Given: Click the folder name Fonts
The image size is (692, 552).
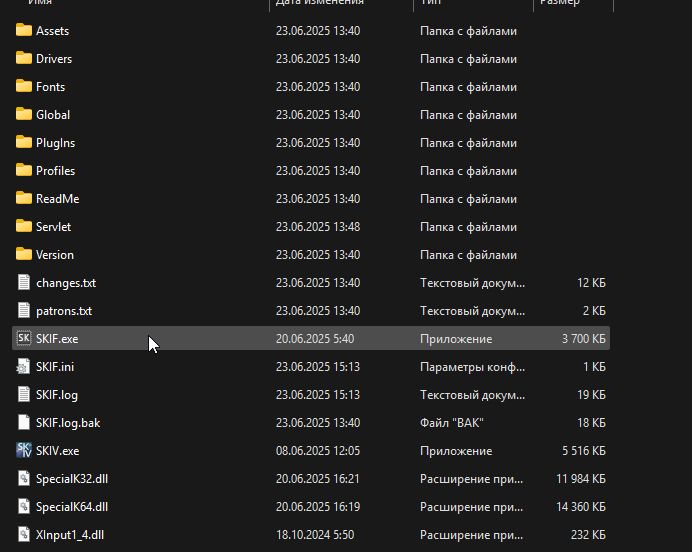Looking at the screenshot, I should tap(50, 87).
